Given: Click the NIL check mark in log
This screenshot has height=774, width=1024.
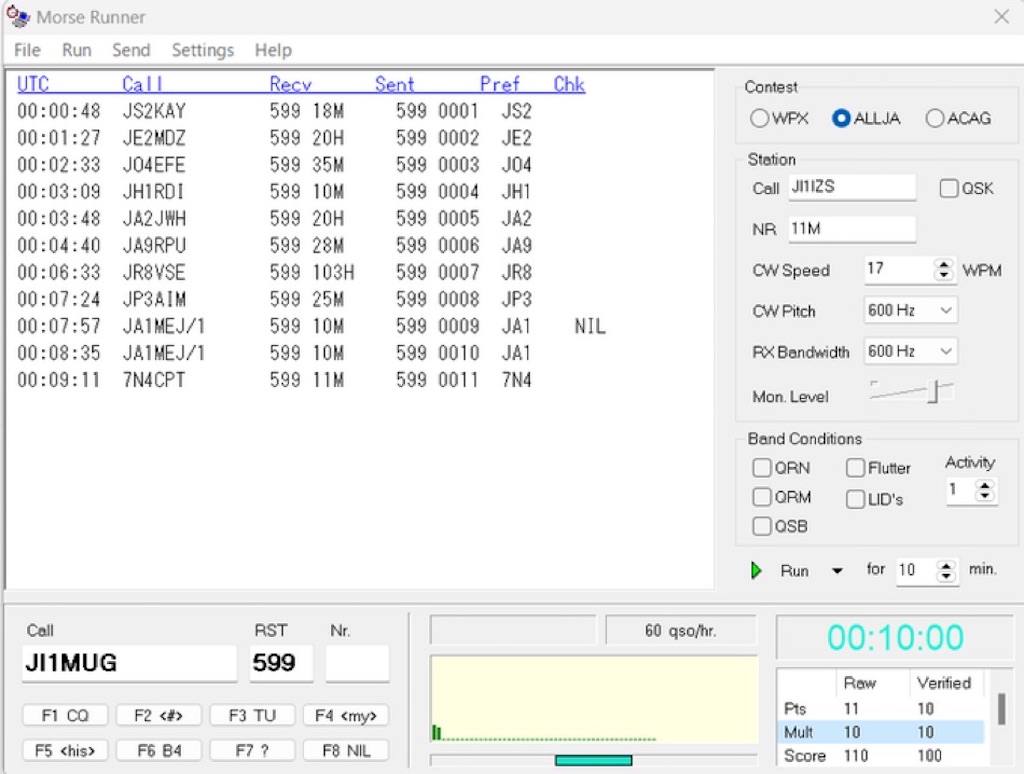Looking at the screenshot, I should (x=590, y=326).
